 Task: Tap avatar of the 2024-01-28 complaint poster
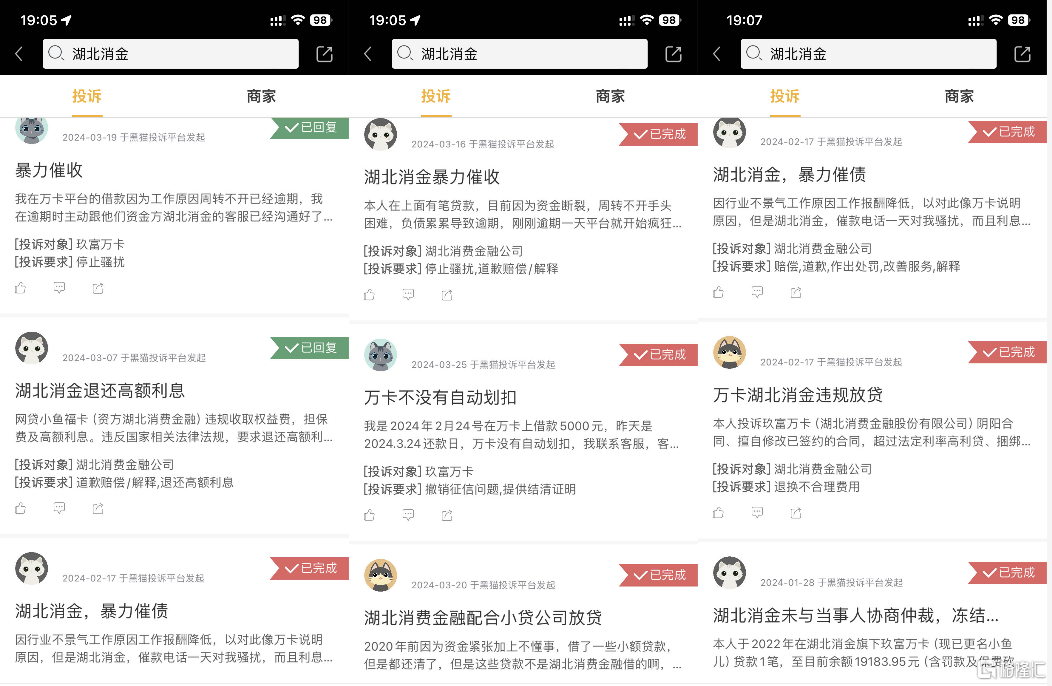[729, 573]
